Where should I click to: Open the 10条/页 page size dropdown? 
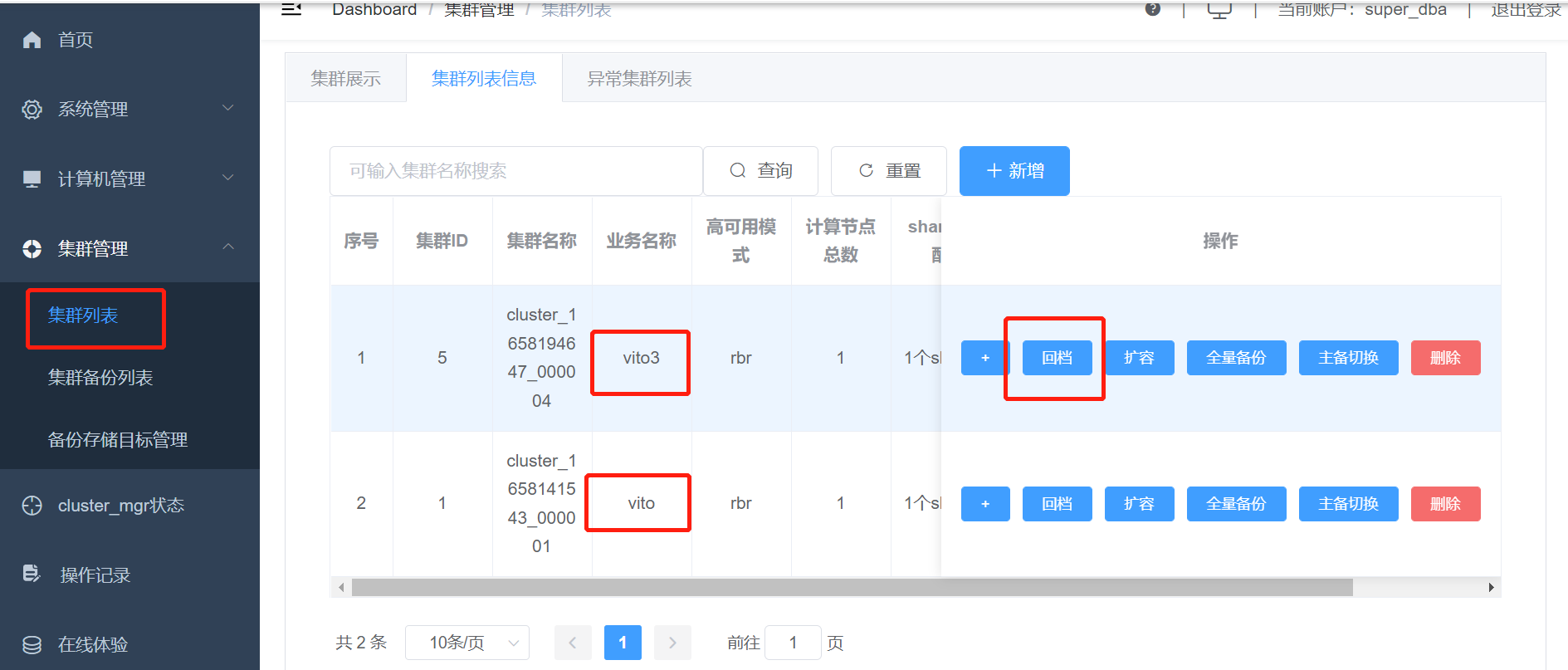pyautogui.click(x=467, y=643)
